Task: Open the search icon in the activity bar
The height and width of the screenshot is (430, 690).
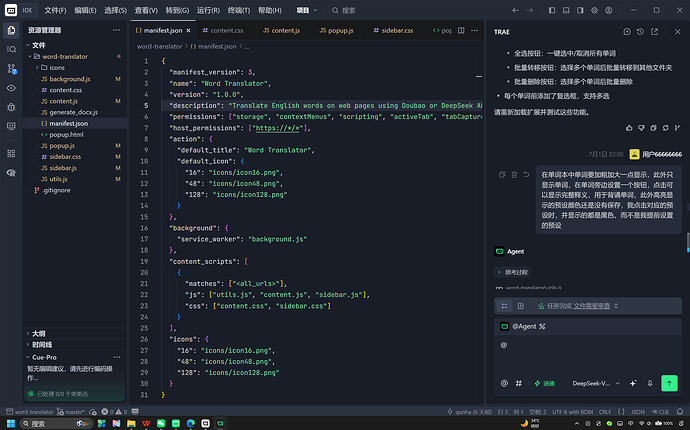Action: click(x=11, y=49)
